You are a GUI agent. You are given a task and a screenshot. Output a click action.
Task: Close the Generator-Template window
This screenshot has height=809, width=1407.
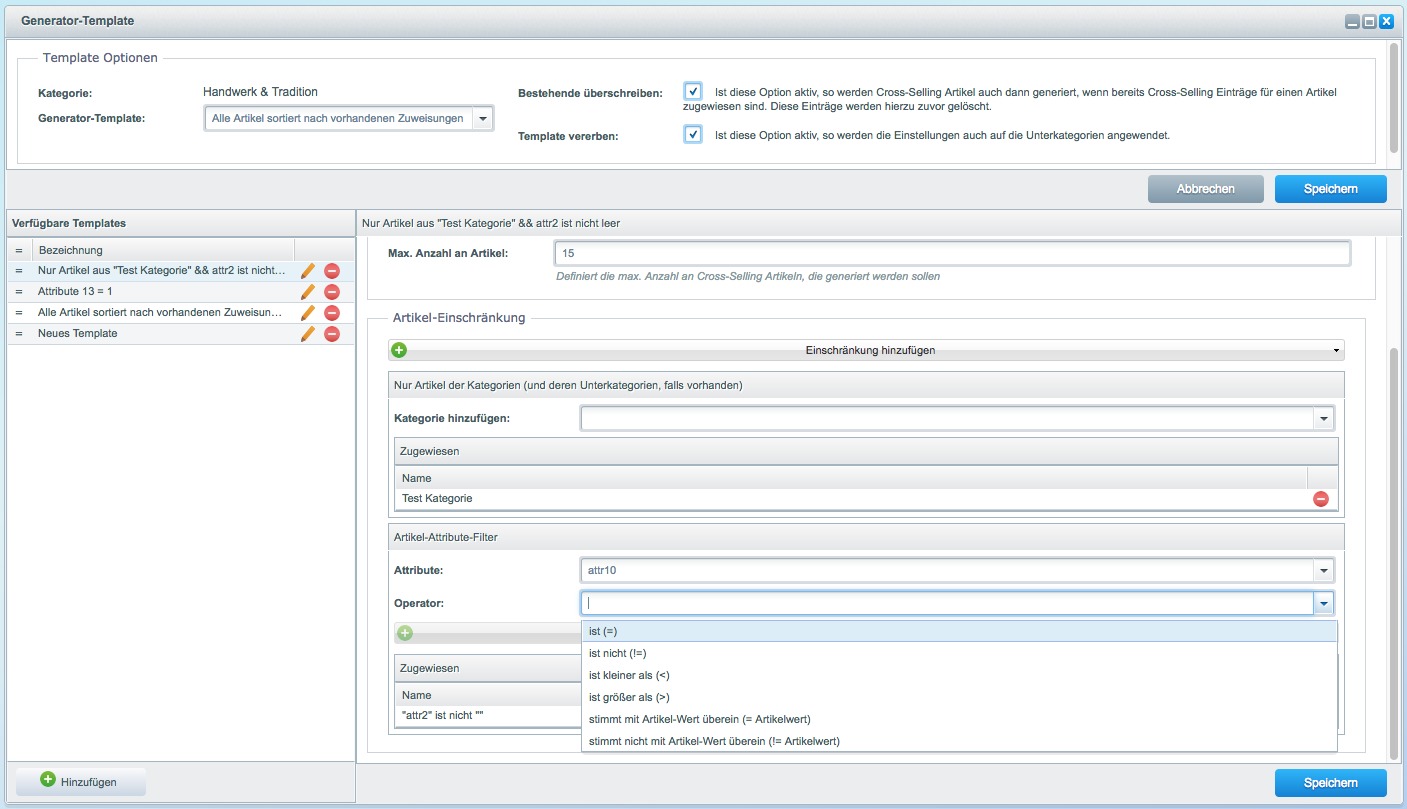click(1386, 20)
